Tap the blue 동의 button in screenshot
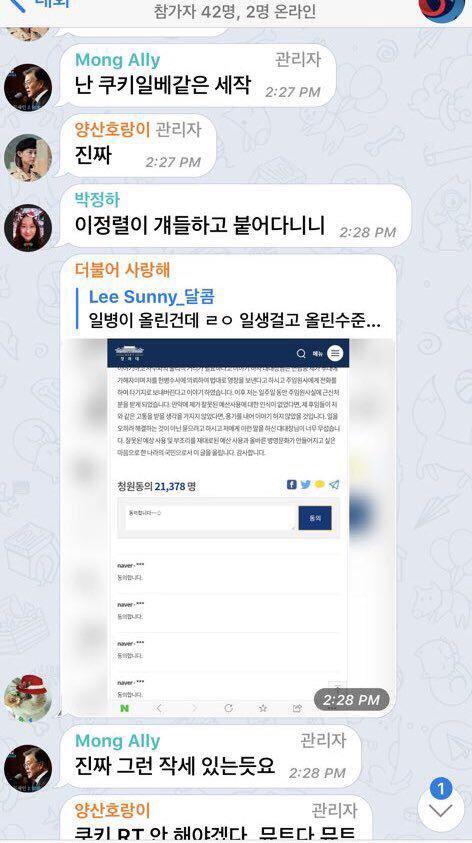This screenshot has width=472, height=843. (315, 518)
